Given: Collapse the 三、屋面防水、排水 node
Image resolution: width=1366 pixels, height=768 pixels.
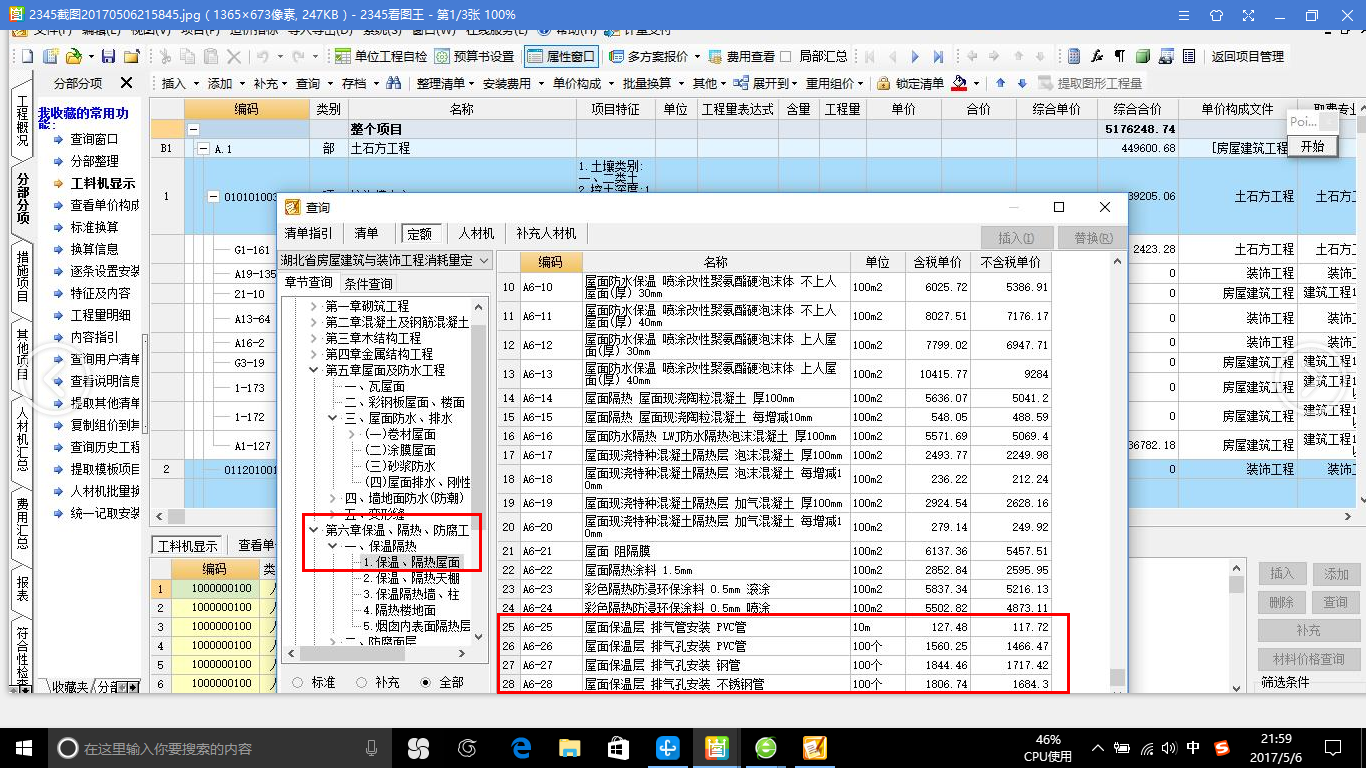Looking at the screenshot, I should pos(333,418).
